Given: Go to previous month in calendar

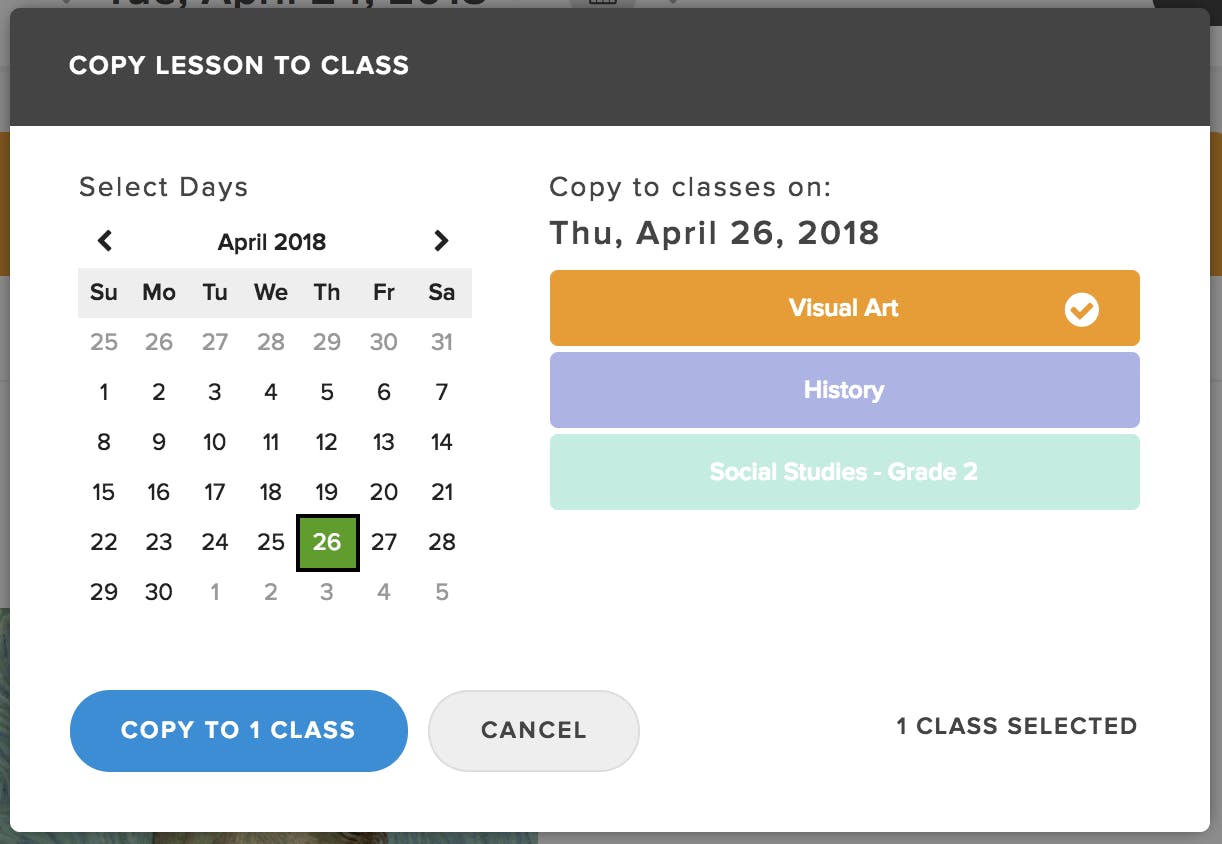Looking at the screenshot, I should (105, 241).
